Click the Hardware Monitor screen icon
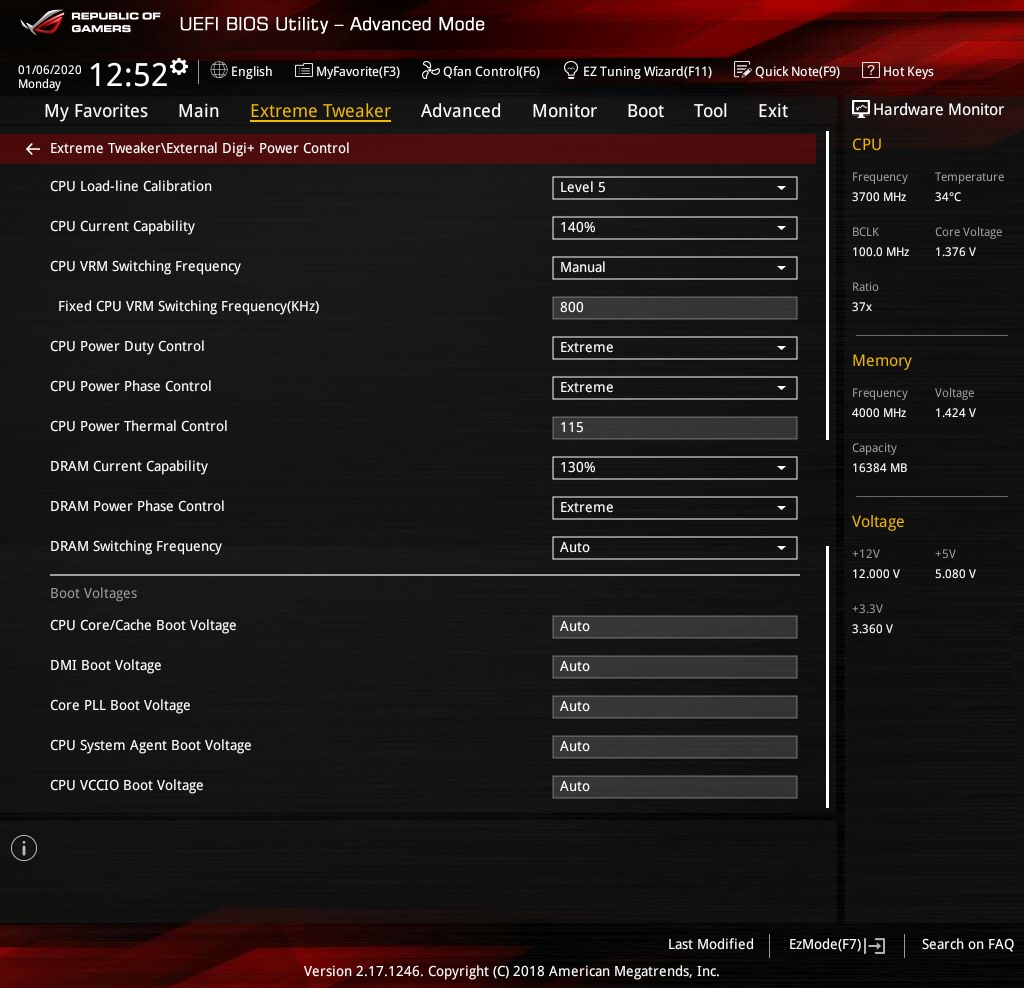Viewport: 1024px width, 988px height. click(x=861, y=109)
